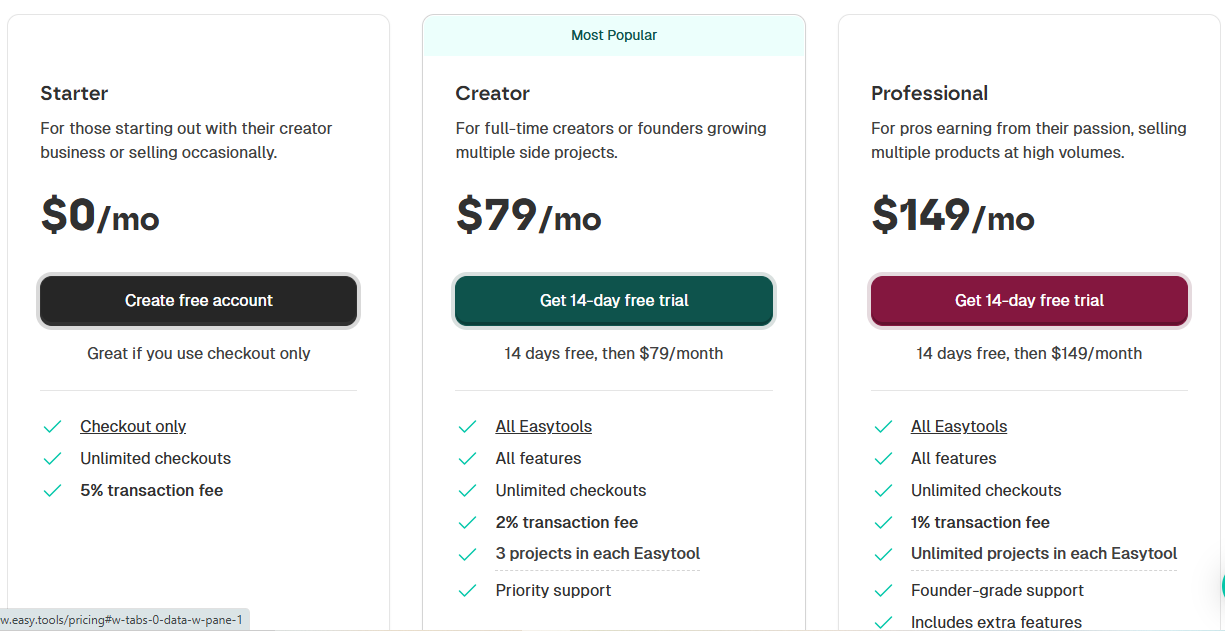Click All Easytools link under Professional plan
1225x631 pixels.
click(958, 426)
